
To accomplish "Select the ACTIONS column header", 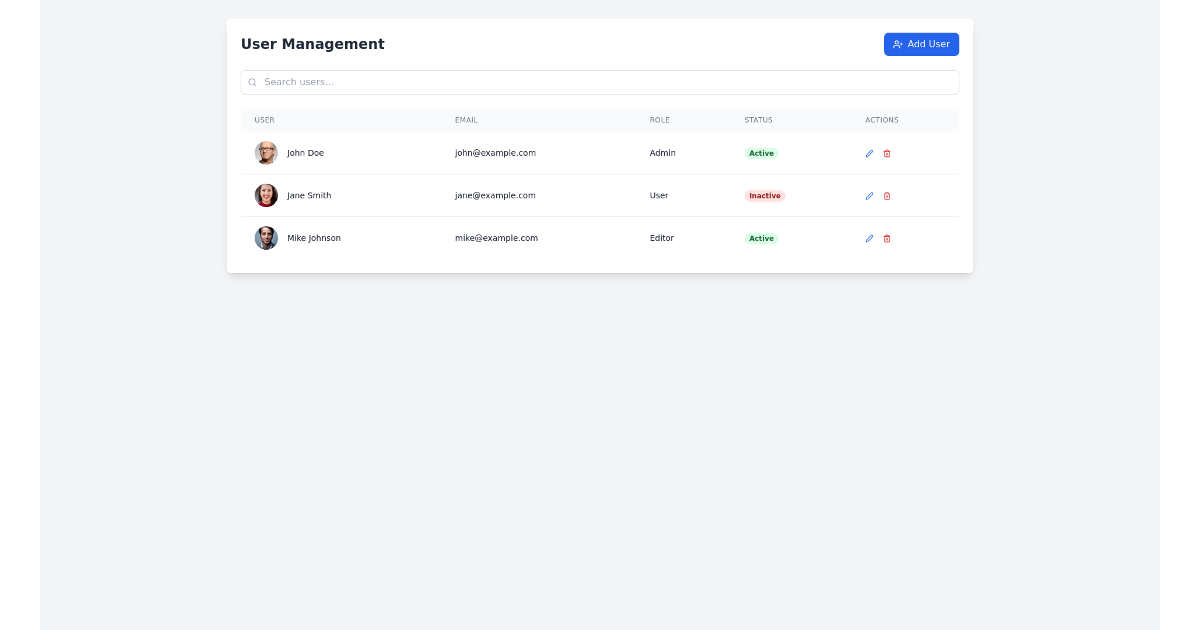I will 881,120.
